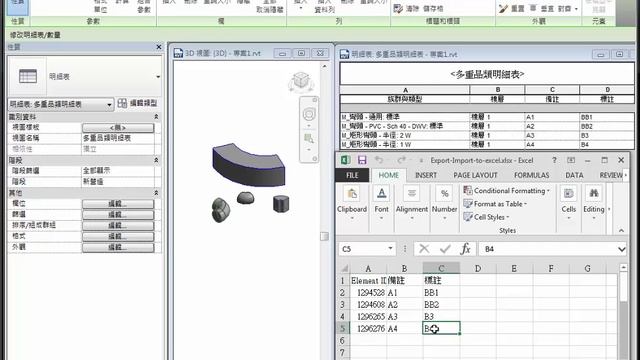Switch to the Excel HOME tab
This screenshot has height=360, width=640.
click(389, 175)
